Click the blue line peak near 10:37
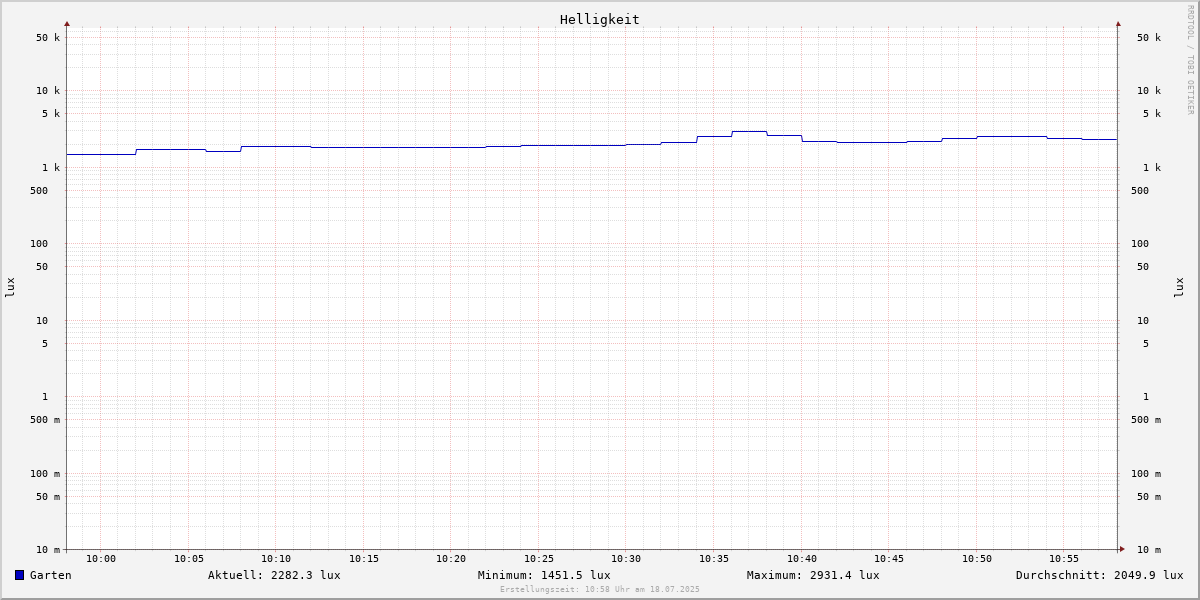The image size is (1200, 600). click(749, 131)
